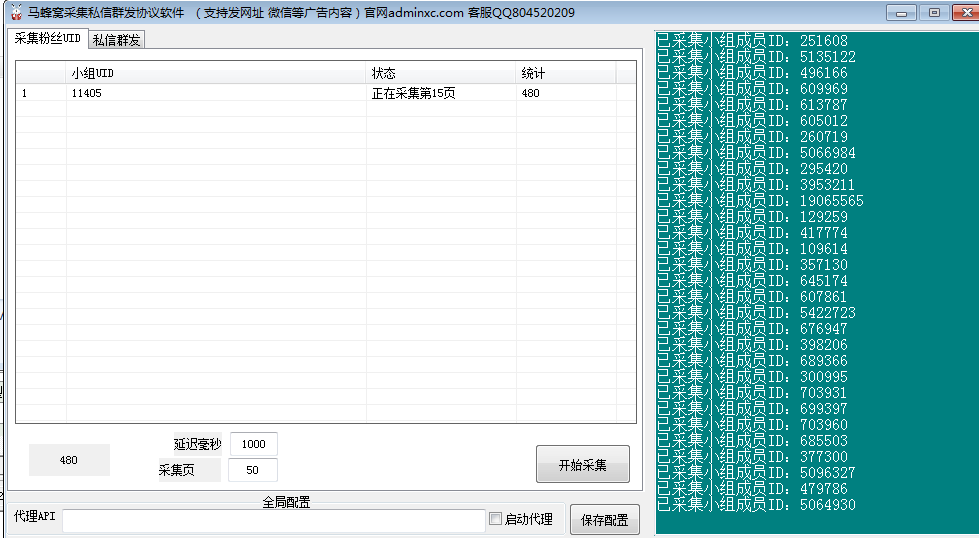The height and width of the screenshot is (538, 979).
Task: Click log line with member ID 295420
Action: click(752, 169)
